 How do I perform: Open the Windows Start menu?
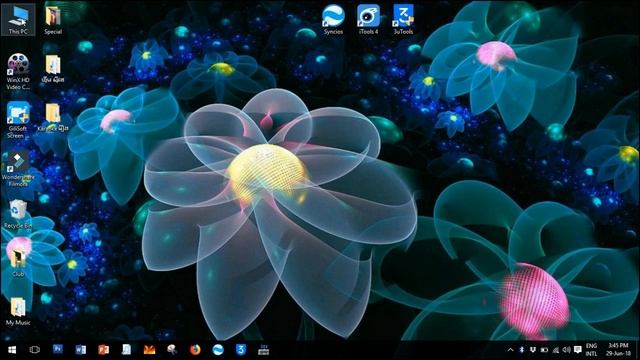[x=12, y=350]
